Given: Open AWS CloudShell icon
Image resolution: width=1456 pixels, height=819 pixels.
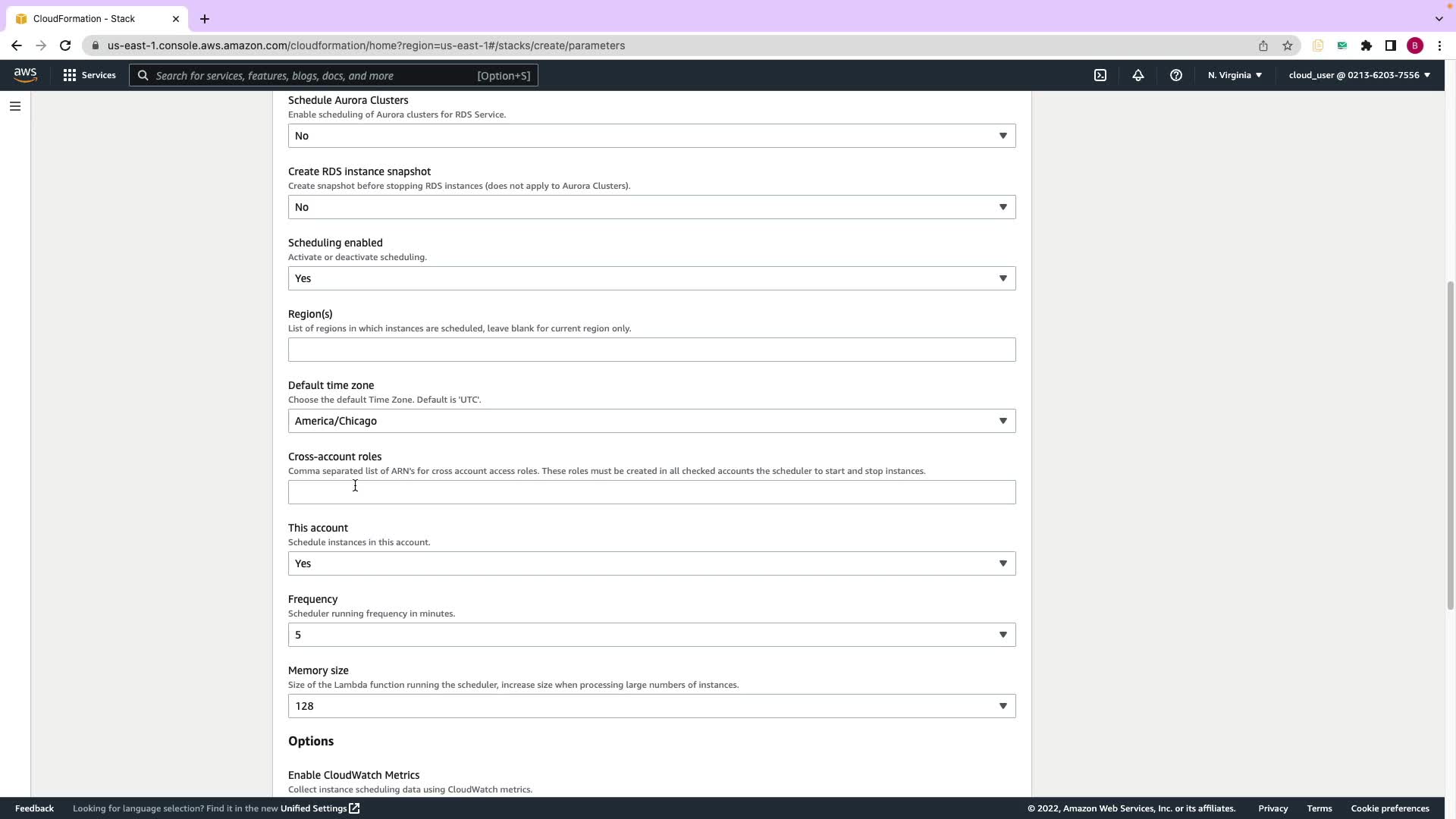Looking at the screenshot, I should (x=1100, y=75).
